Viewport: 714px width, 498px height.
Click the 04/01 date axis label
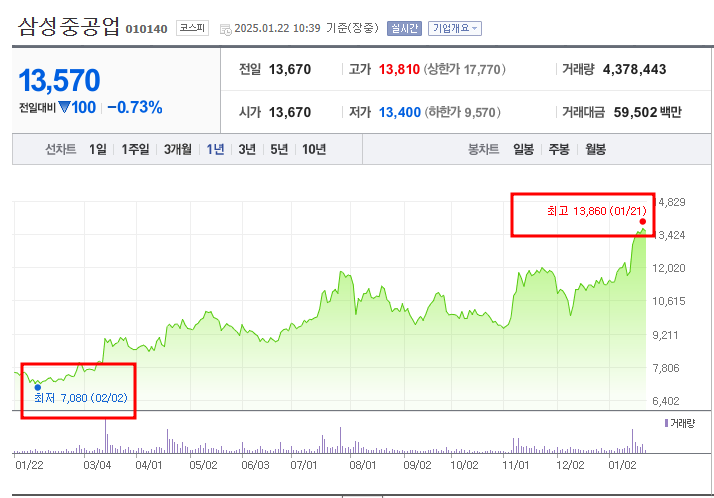tap(148, 465)
